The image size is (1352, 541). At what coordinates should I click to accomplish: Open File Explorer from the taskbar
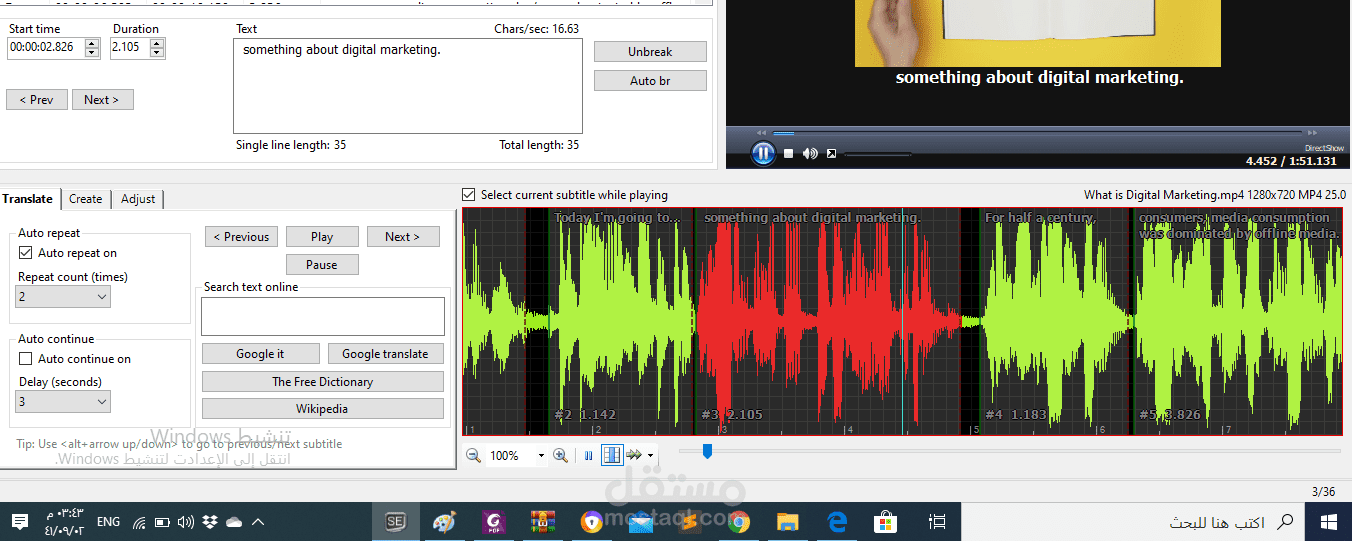[x=788, y=521]
